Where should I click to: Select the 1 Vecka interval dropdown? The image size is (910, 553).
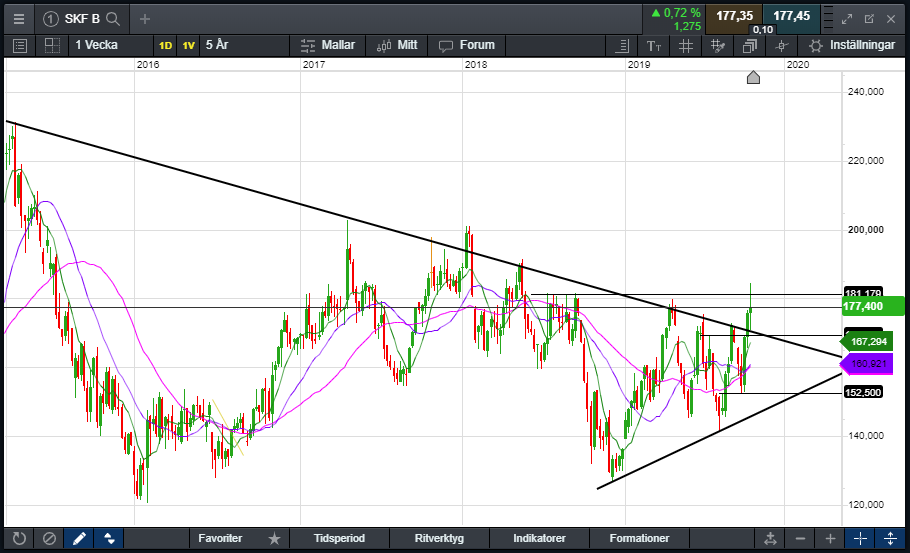98,45
